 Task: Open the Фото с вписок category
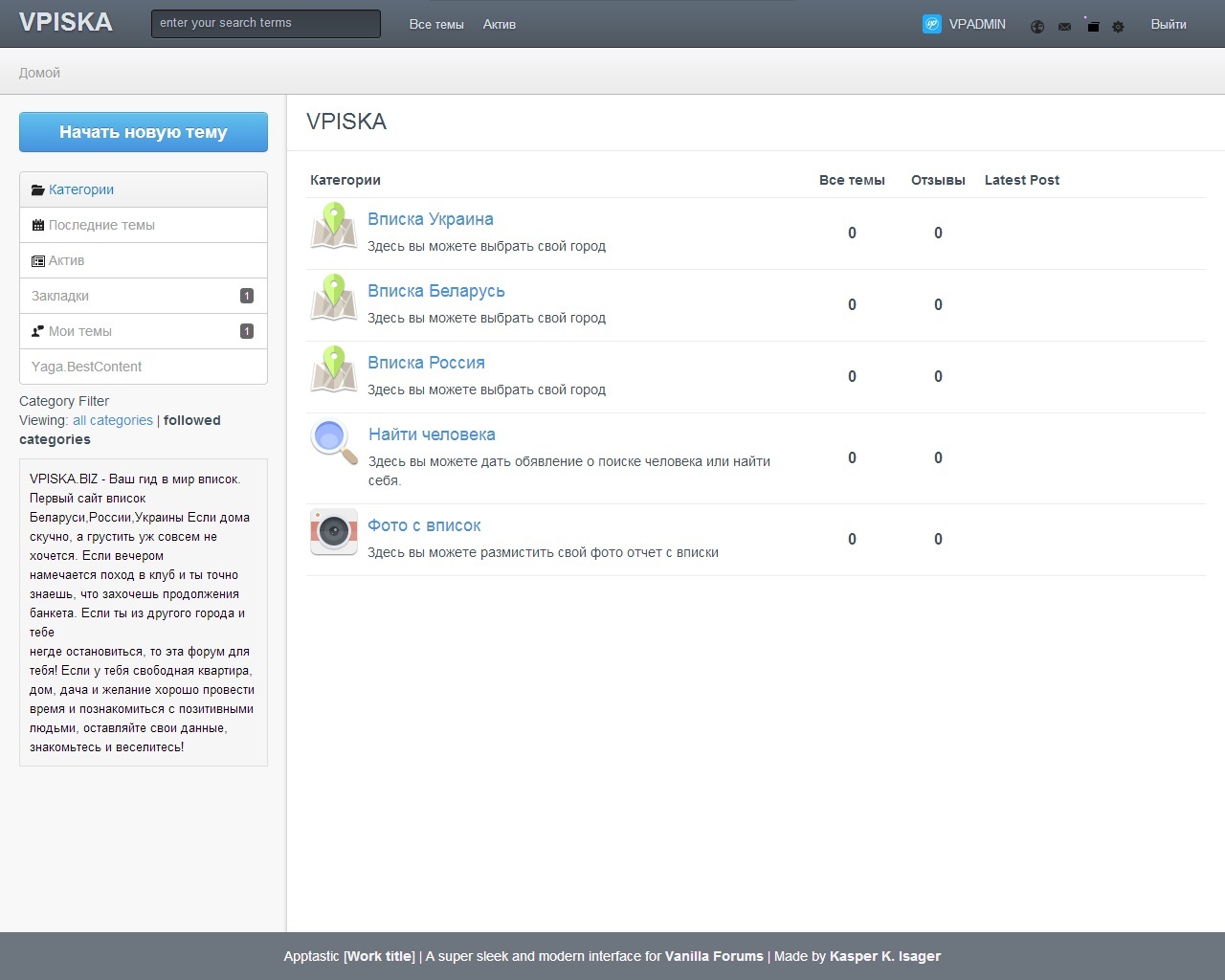424,525
